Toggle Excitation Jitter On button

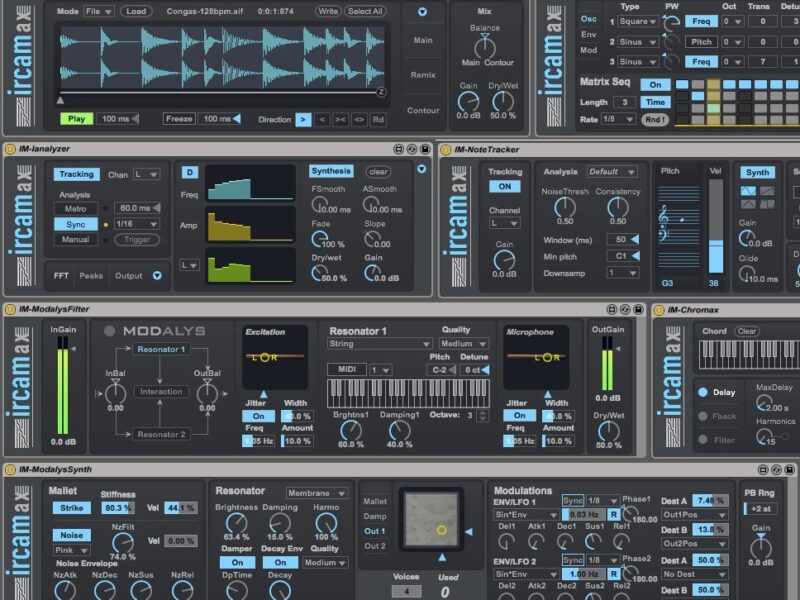pos(258,416)
